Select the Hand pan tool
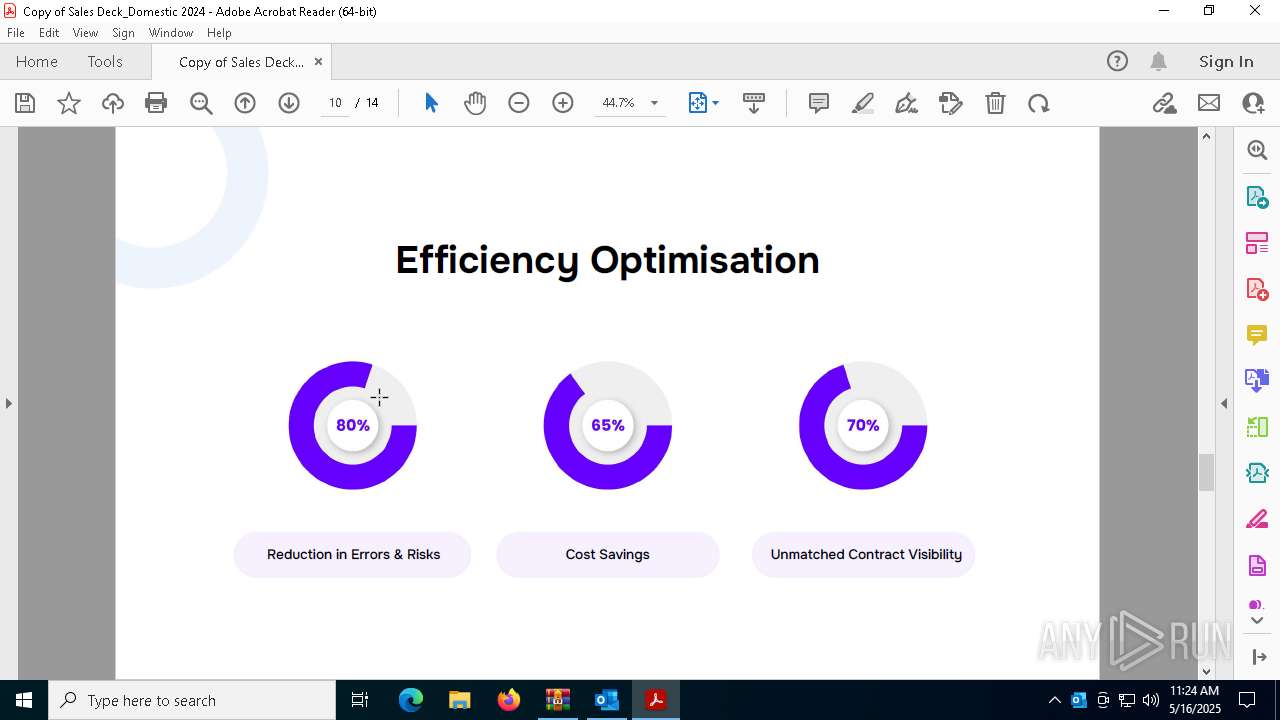The width and height of the screenshot is (1280, 720). coord(475,103)
